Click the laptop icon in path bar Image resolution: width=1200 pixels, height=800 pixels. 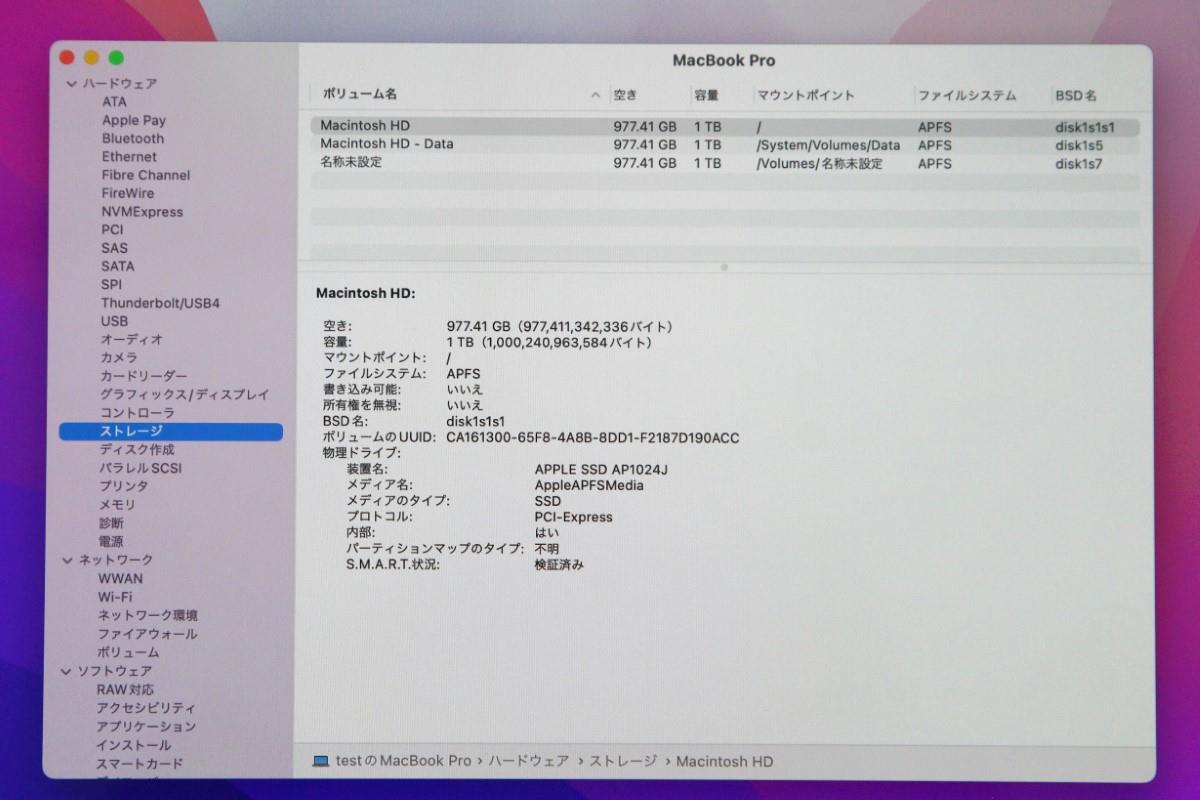[320, 762]
